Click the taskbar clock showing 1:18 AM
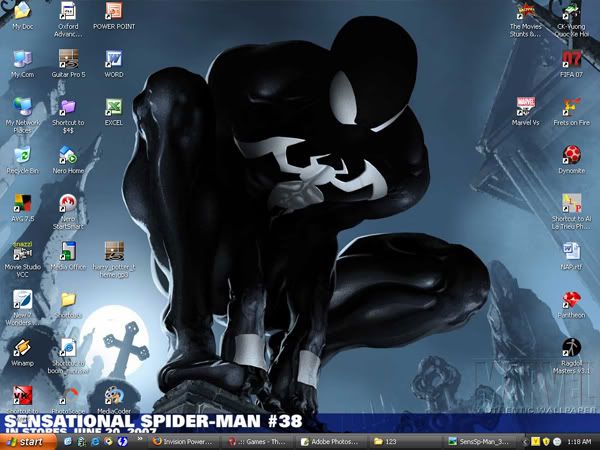Screen dimensions: 600x450 pos(577,441)
